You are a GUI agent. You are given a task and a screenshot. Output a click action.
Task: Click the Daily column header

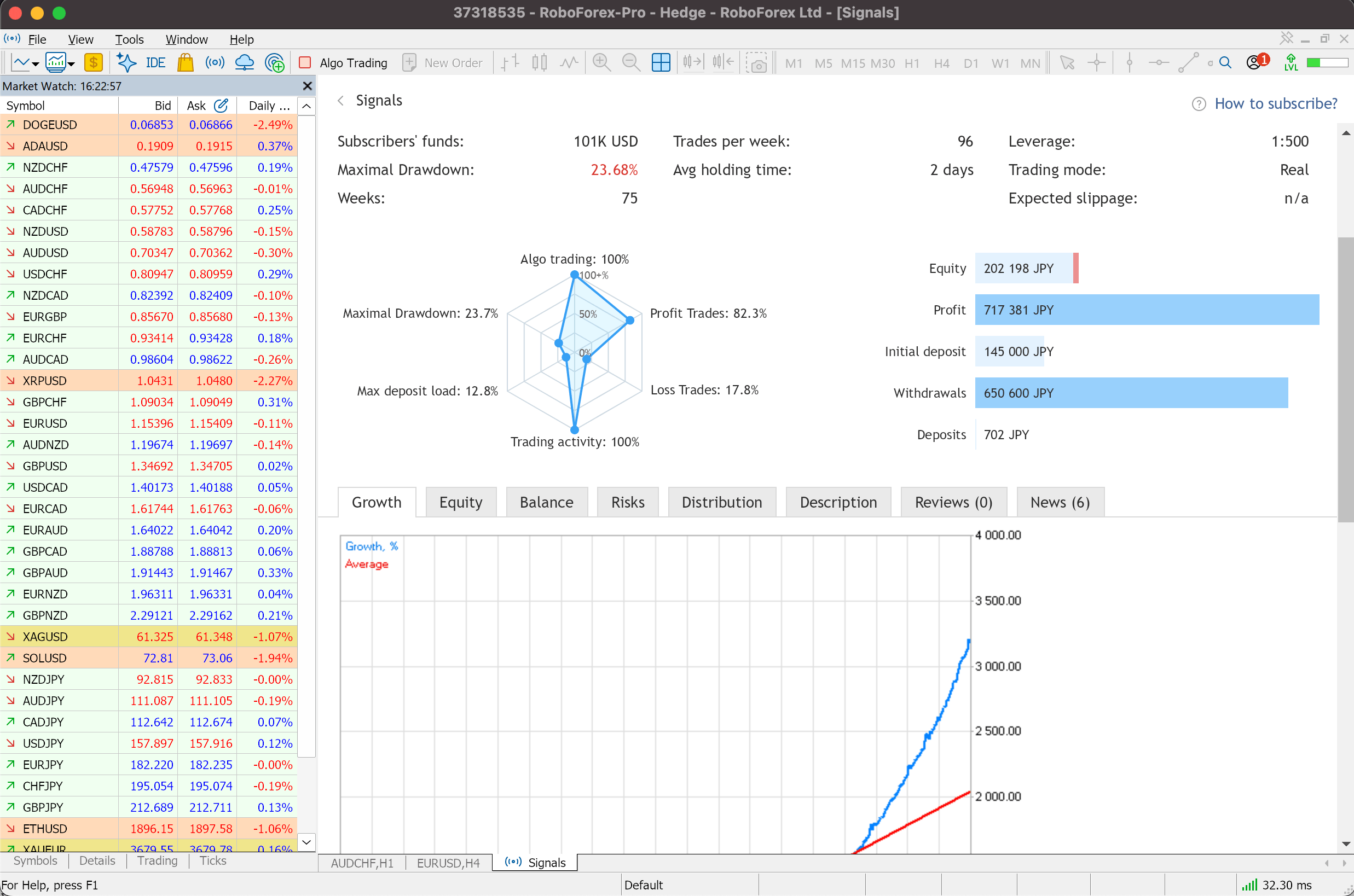(x=267, y=106)
